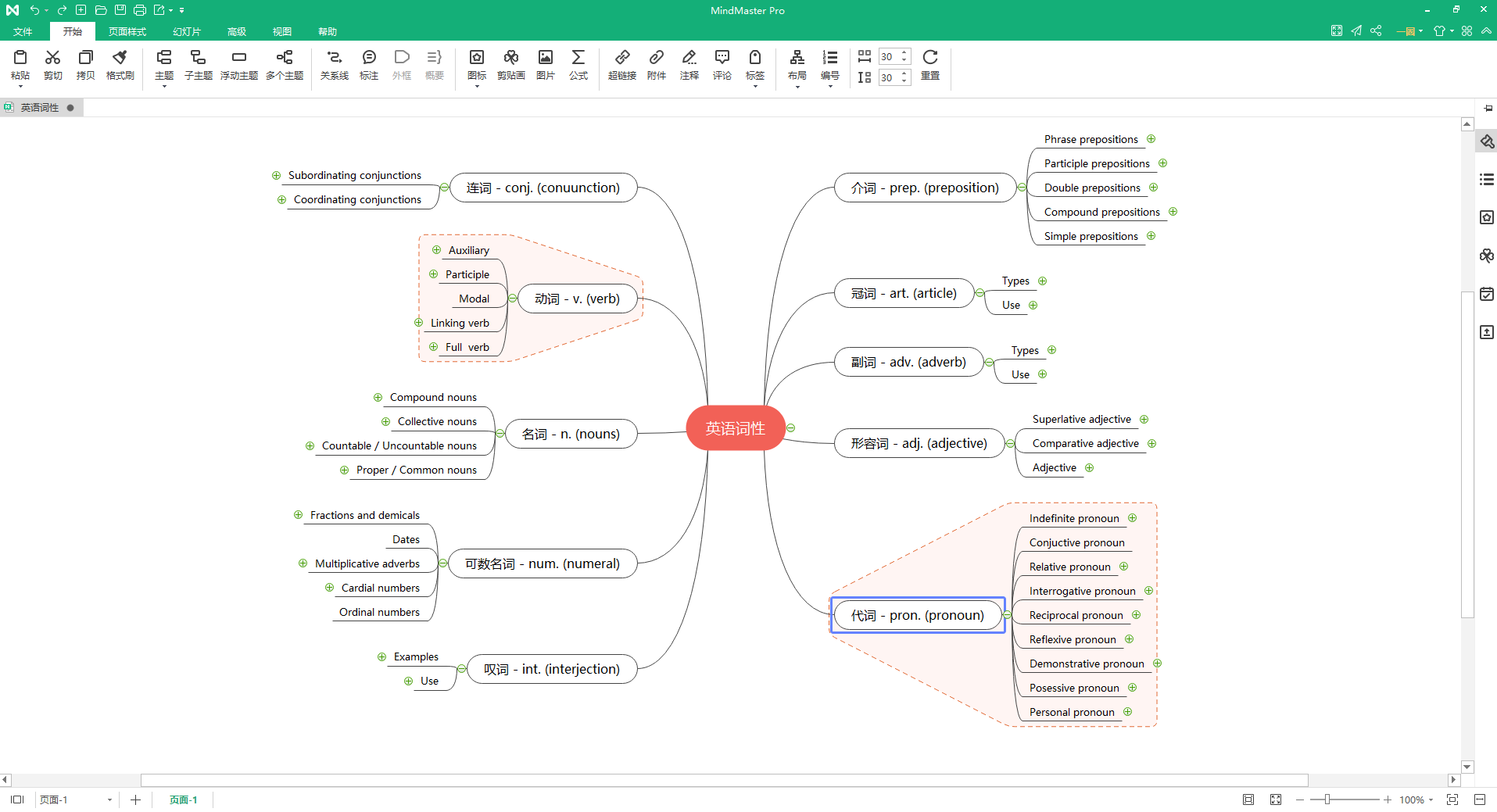Collapse the central 英语词性 right branches

click(791, 428)
